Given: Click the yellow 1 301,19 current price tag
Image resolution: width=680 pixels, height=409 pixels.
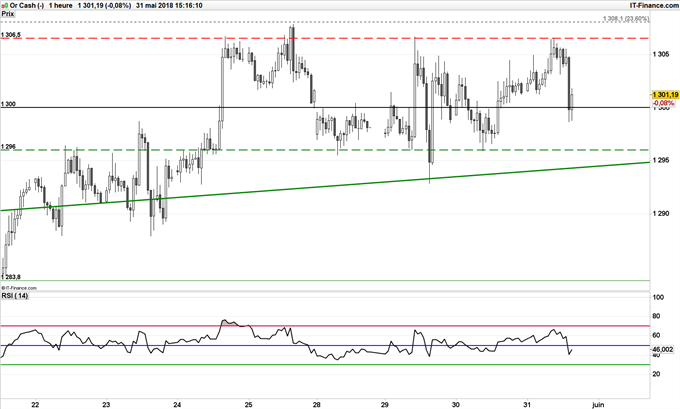Looking at the screenshot, I should (x=665, y=95).
